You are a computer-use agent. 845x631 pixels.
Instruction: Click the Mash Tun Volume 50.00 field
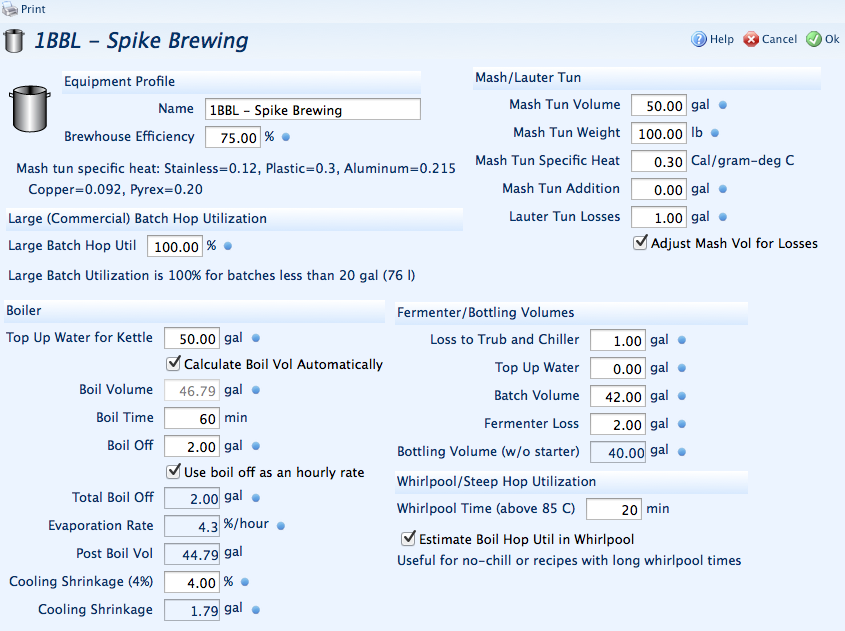pos(659,105)
